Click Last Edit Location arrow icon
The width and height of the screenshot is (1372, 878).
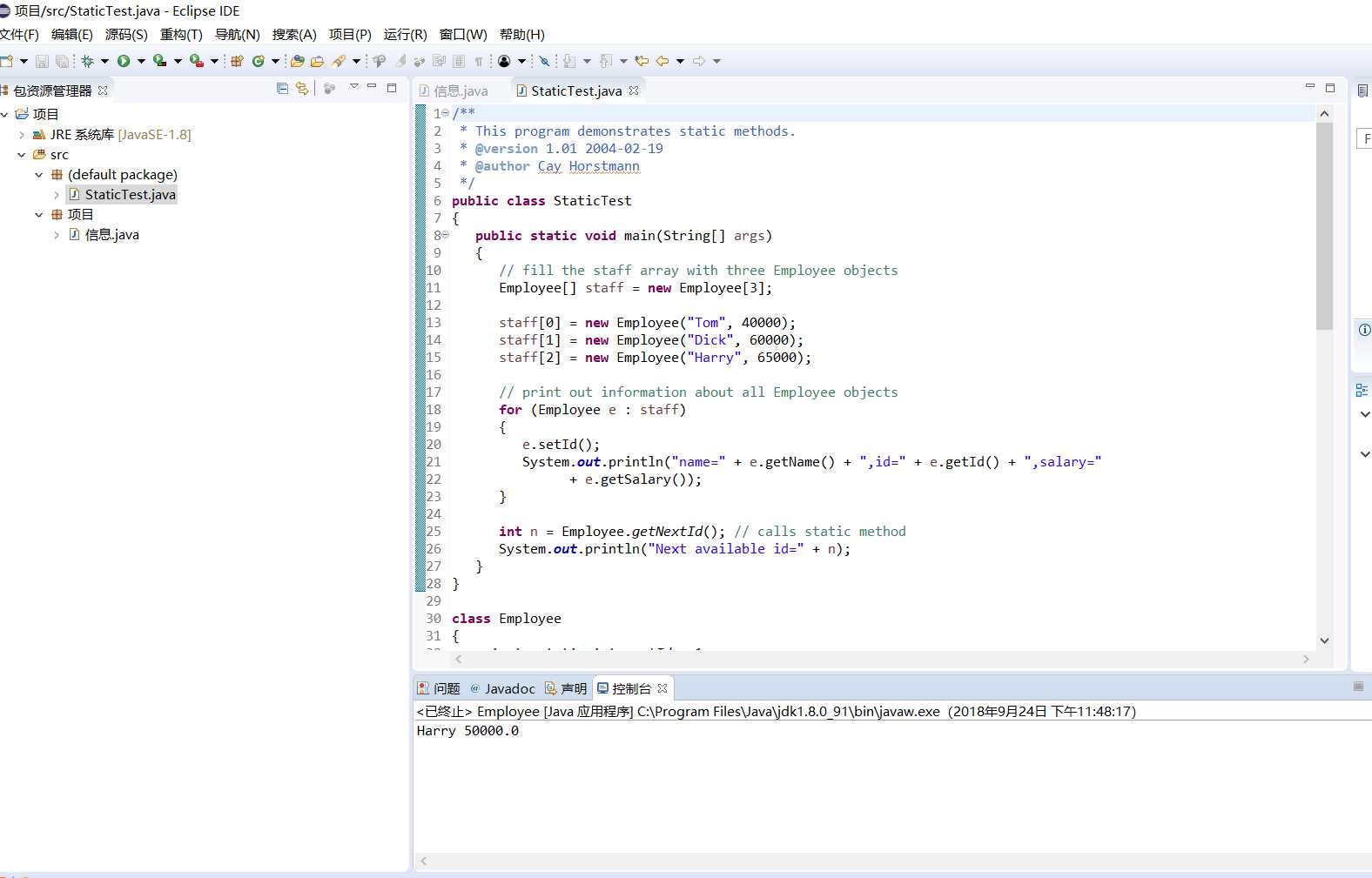click(642, 61)
